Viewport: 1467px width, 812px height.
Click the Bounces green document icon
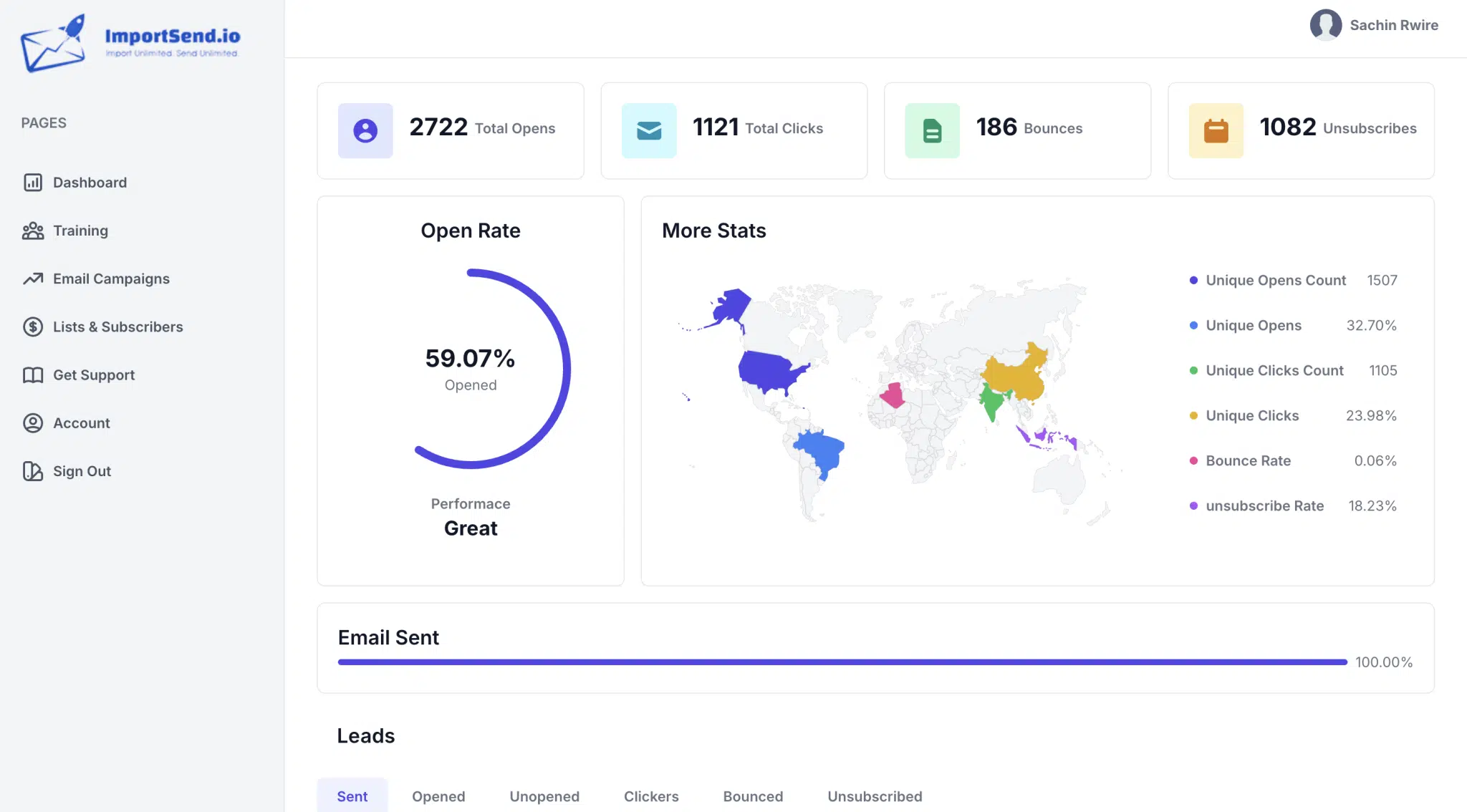933,130
